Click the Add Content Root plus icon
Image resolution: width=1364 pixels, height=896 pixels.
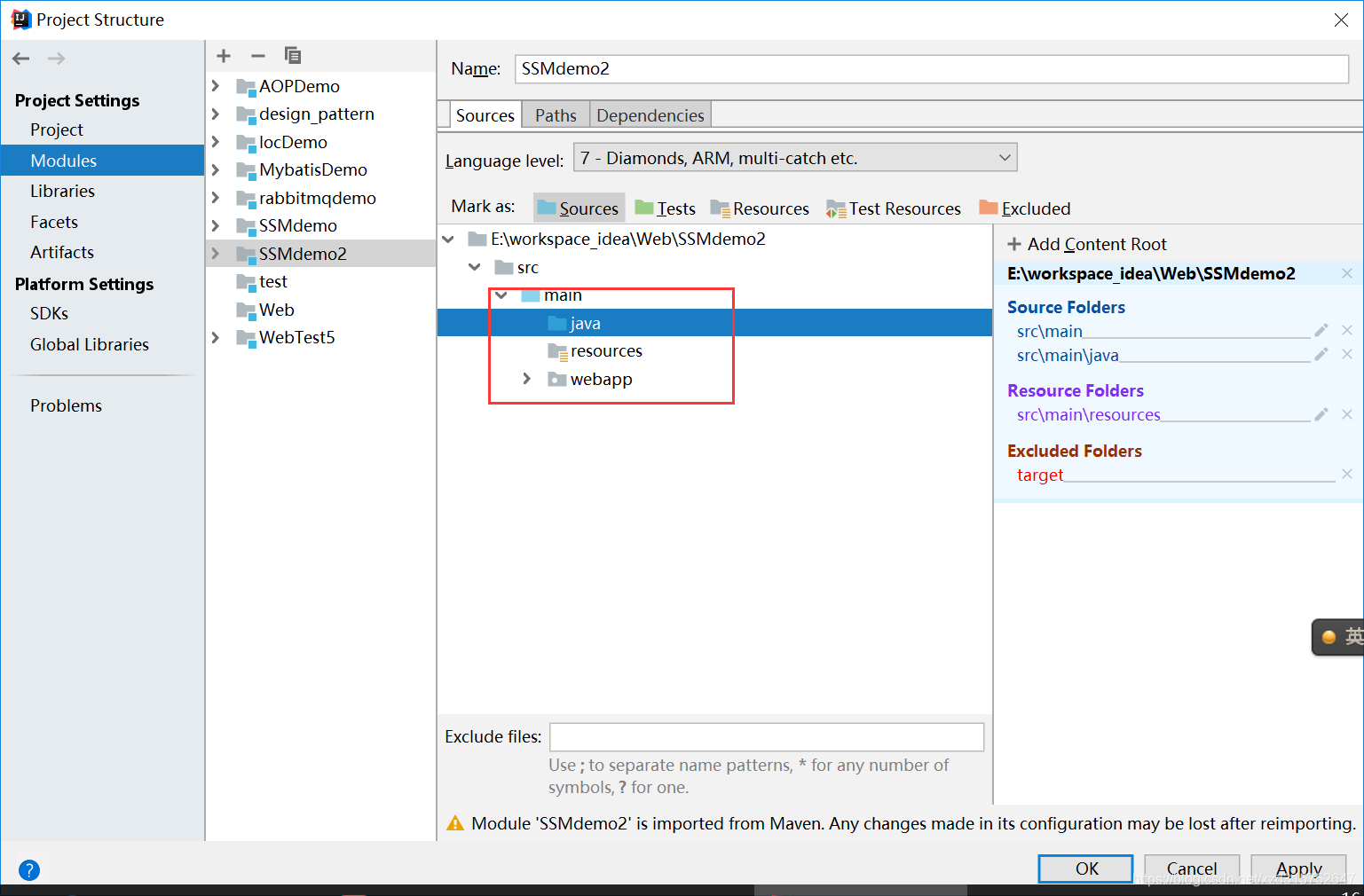[1014, 244]
